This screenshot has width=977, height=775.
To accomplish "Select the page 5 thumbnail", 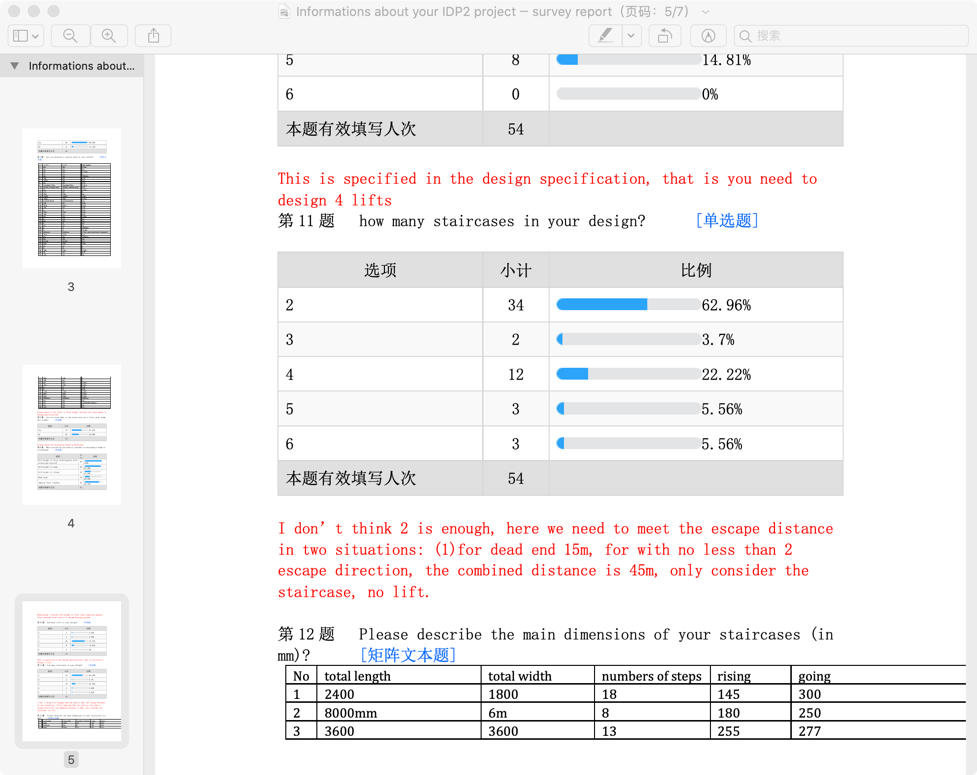I will tap(72, 671).
